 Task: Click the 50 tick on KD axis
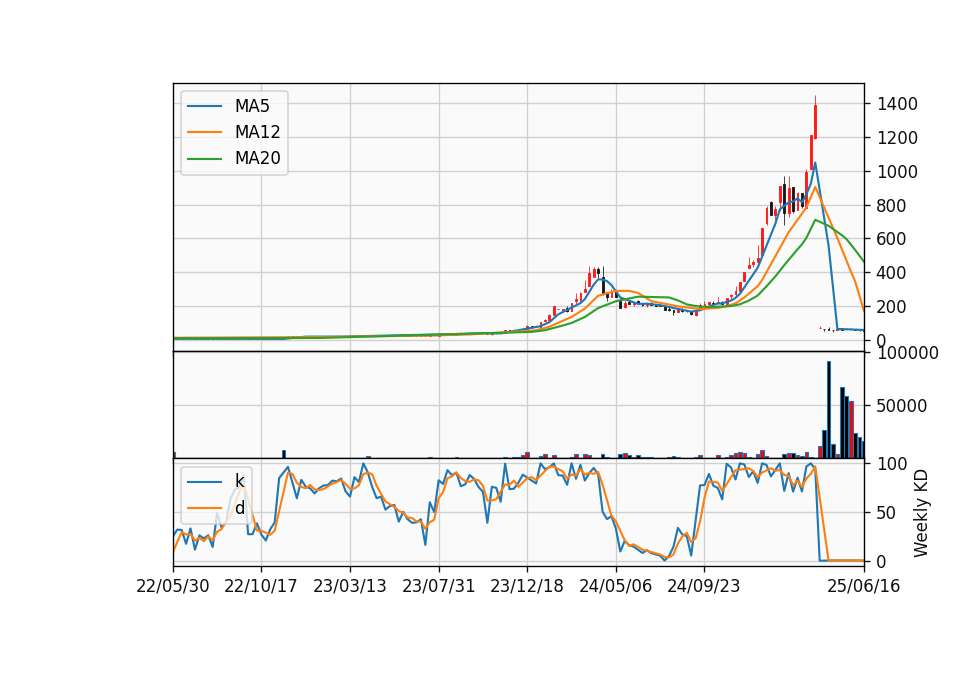[x=887, y=513]
